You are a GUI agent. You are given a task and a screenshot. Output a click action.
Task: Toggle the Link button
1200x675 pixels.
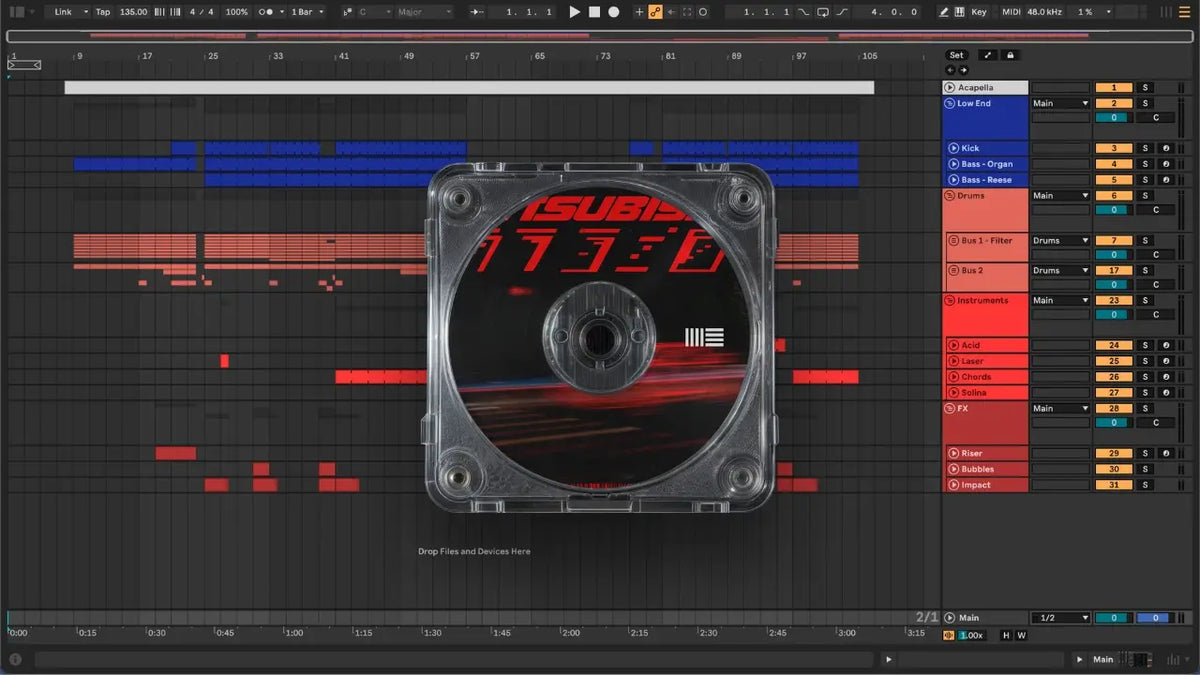[x=64, y=12]
